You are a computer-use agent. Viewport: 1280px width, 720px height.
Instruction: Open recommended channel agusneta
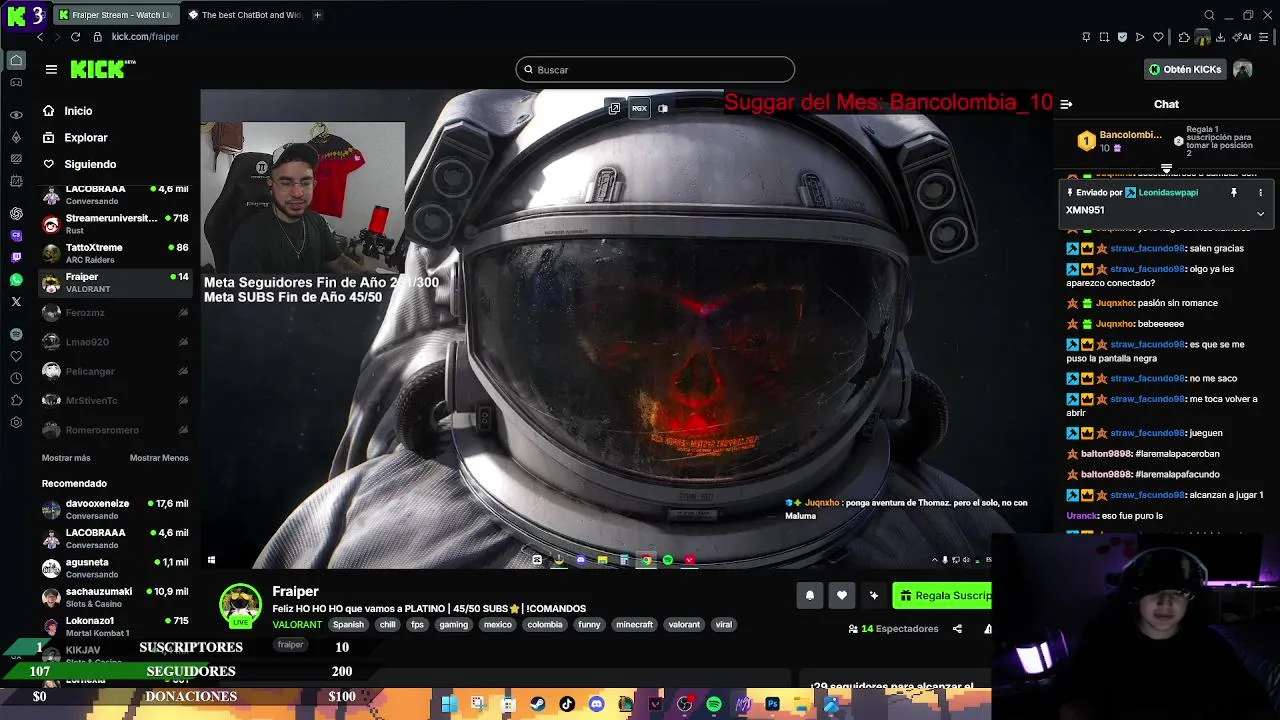click(115, 568)
